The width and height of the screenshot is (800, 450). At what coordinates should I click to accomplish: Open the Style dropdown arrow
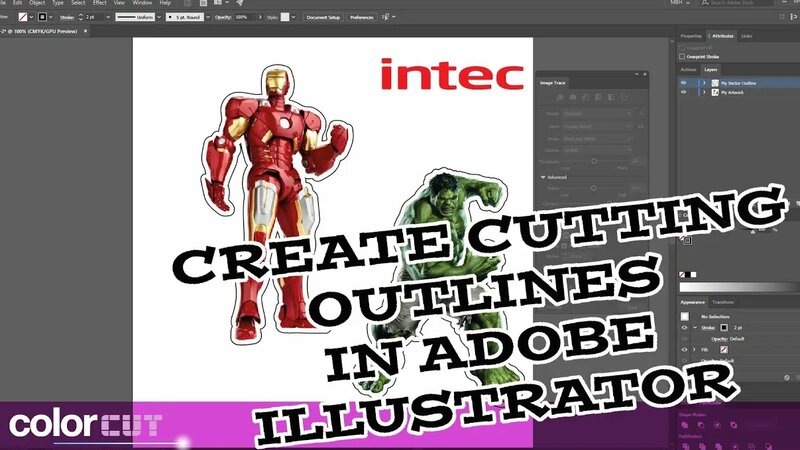pos(293,17)
